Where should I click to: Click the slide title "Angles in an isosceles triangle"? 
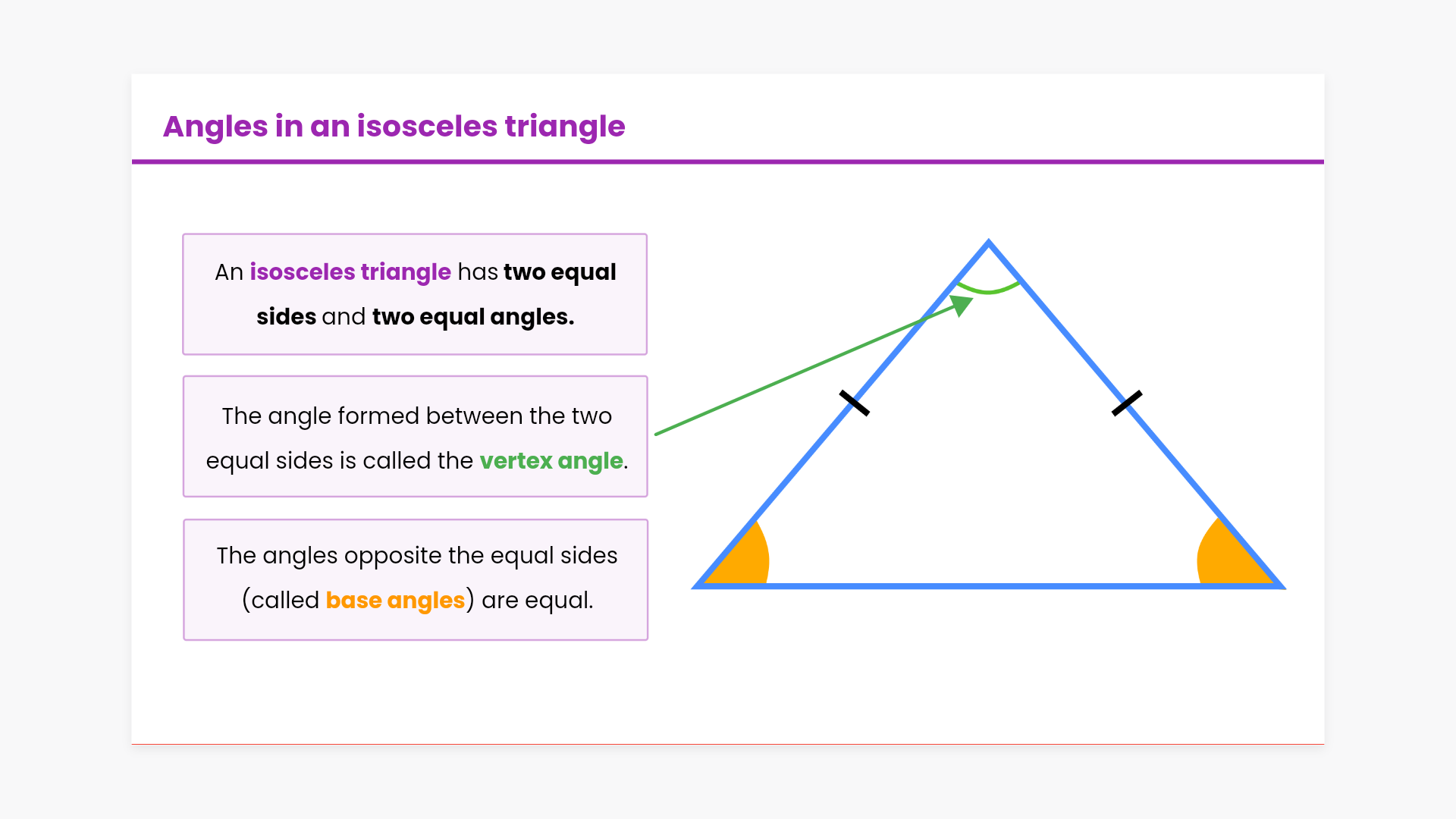tap(394, 127)
